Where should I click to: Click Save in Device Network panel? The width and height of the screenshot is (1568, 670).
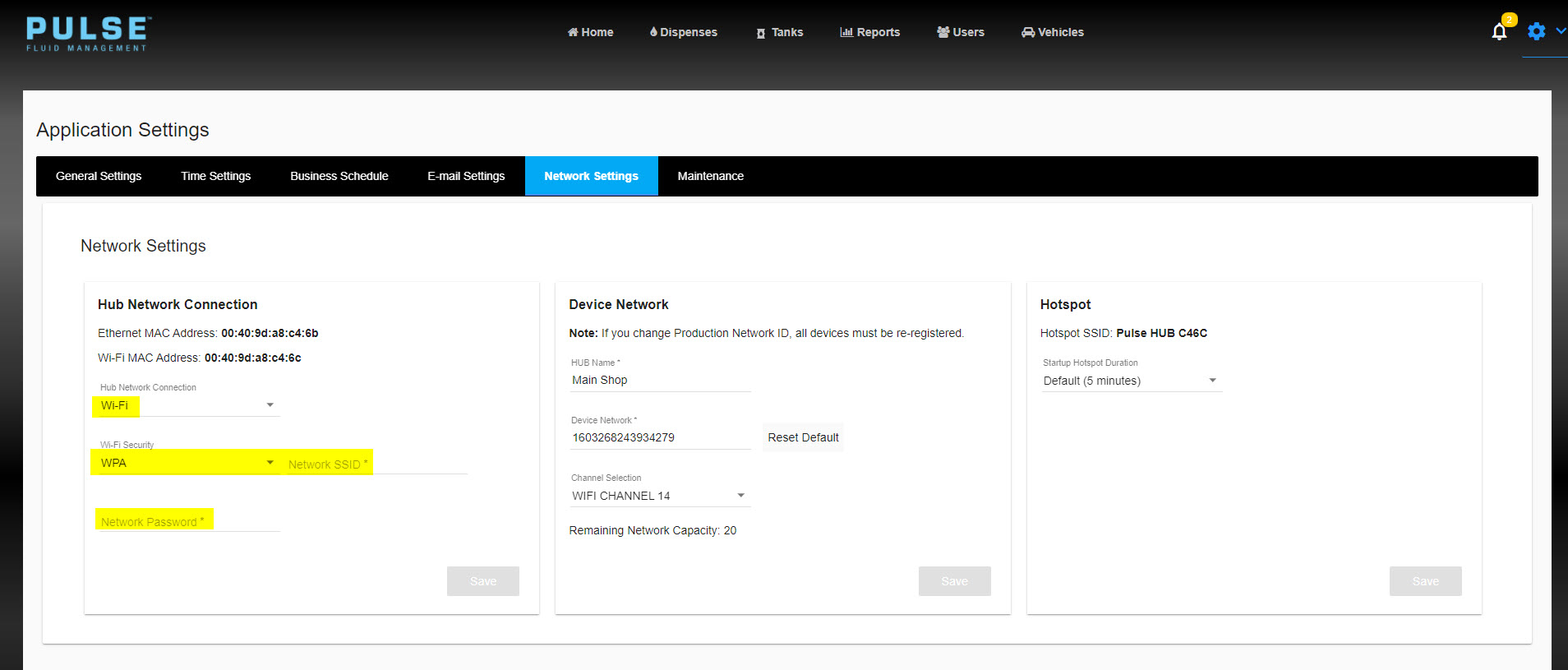[x=954, y=581]
